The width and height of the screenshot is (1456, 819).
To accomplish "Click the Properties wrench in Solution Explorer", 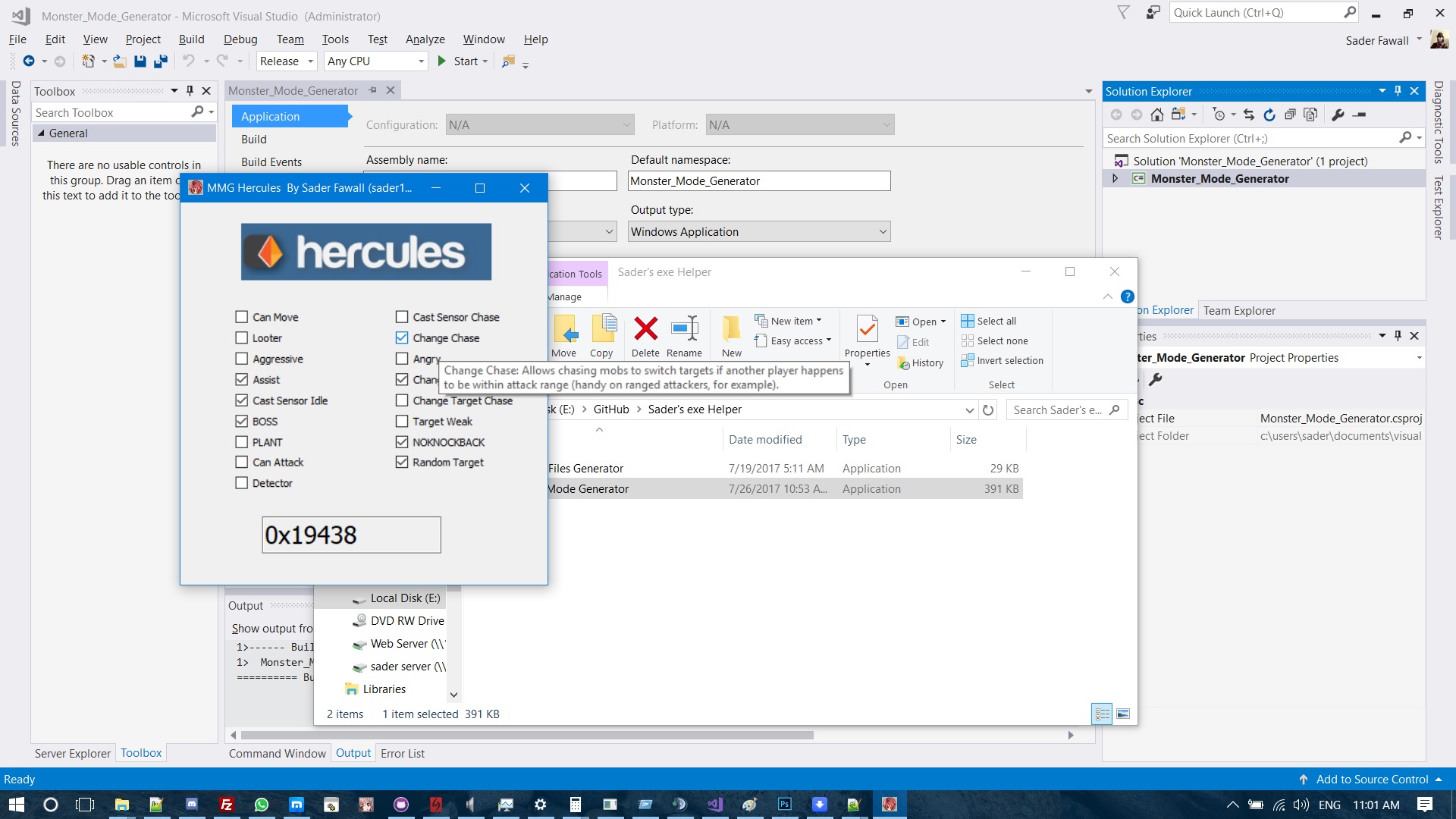I will (x=1338, y=115).
